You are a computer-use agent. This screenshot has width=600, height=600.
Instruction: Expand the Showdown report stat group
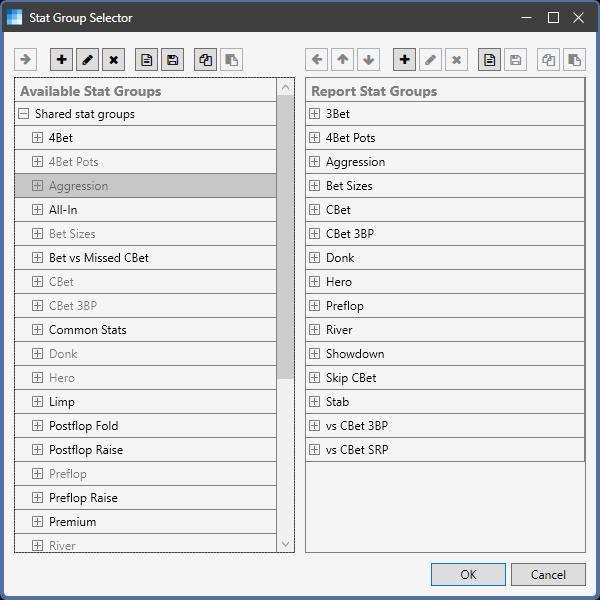tap(314, 354)
